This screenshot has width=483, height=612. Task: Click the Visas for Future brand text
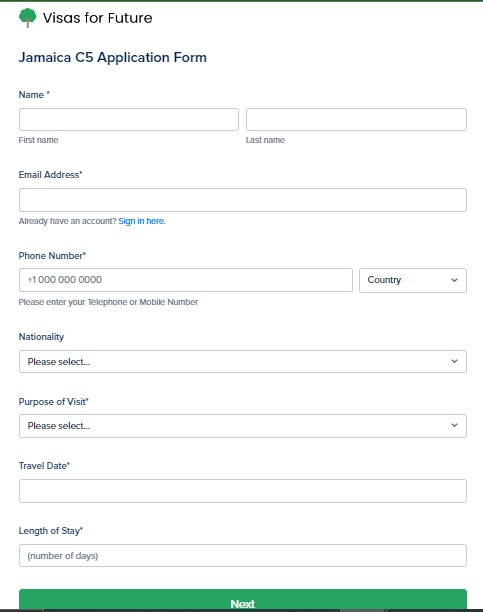97,18
